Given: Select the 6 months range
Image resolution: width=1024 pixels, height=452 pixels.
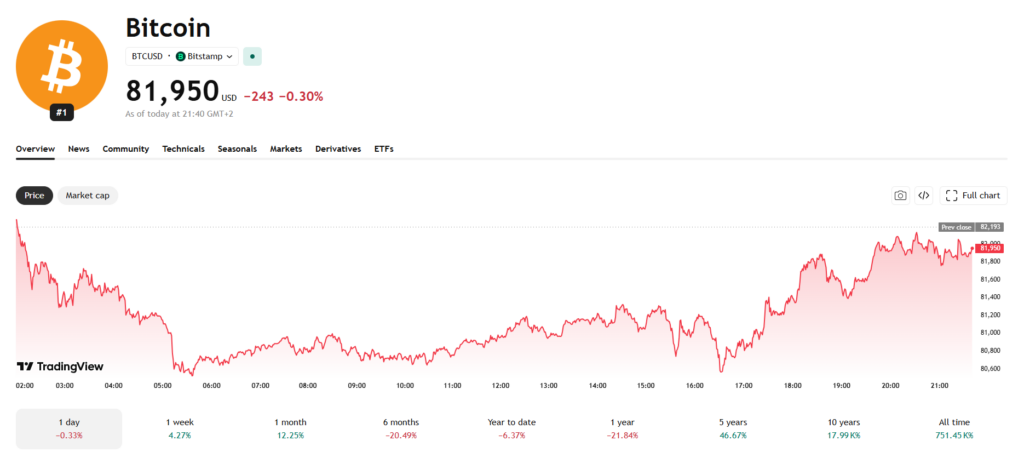Looking at the screenshot, I should coord(402,428).
